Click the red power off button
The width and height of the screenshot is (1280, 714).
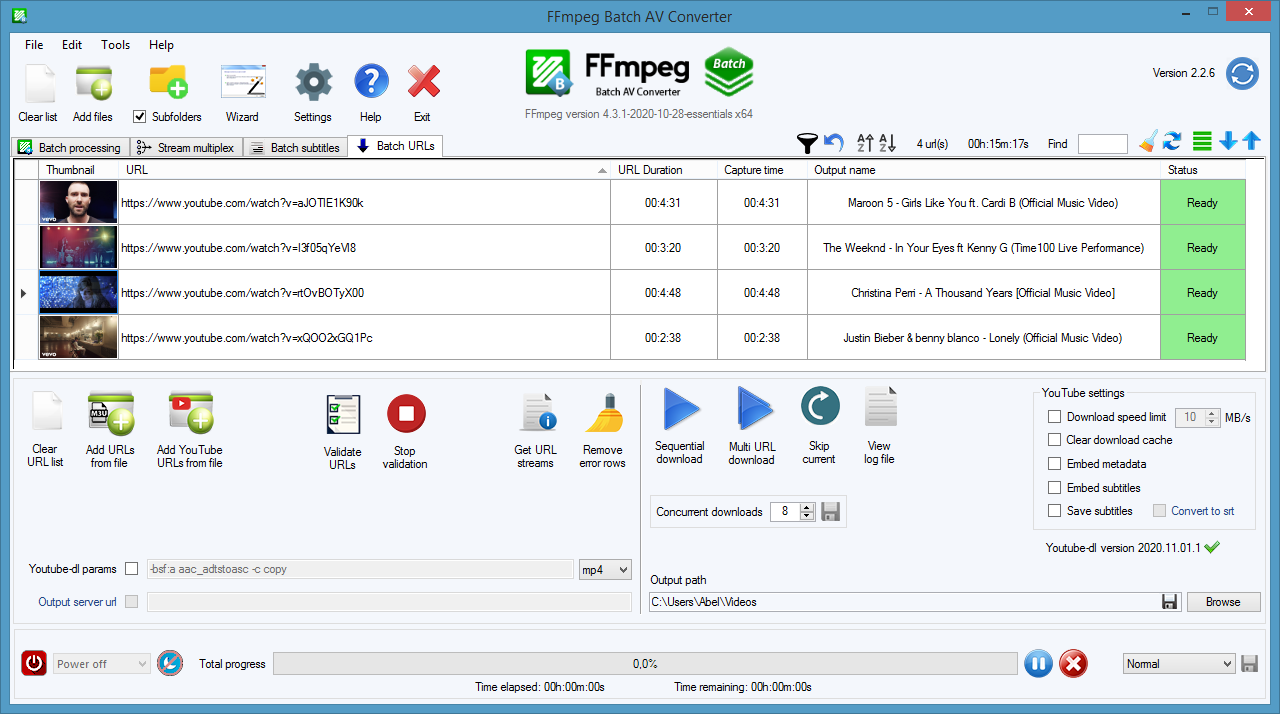[x=34, y=663]
